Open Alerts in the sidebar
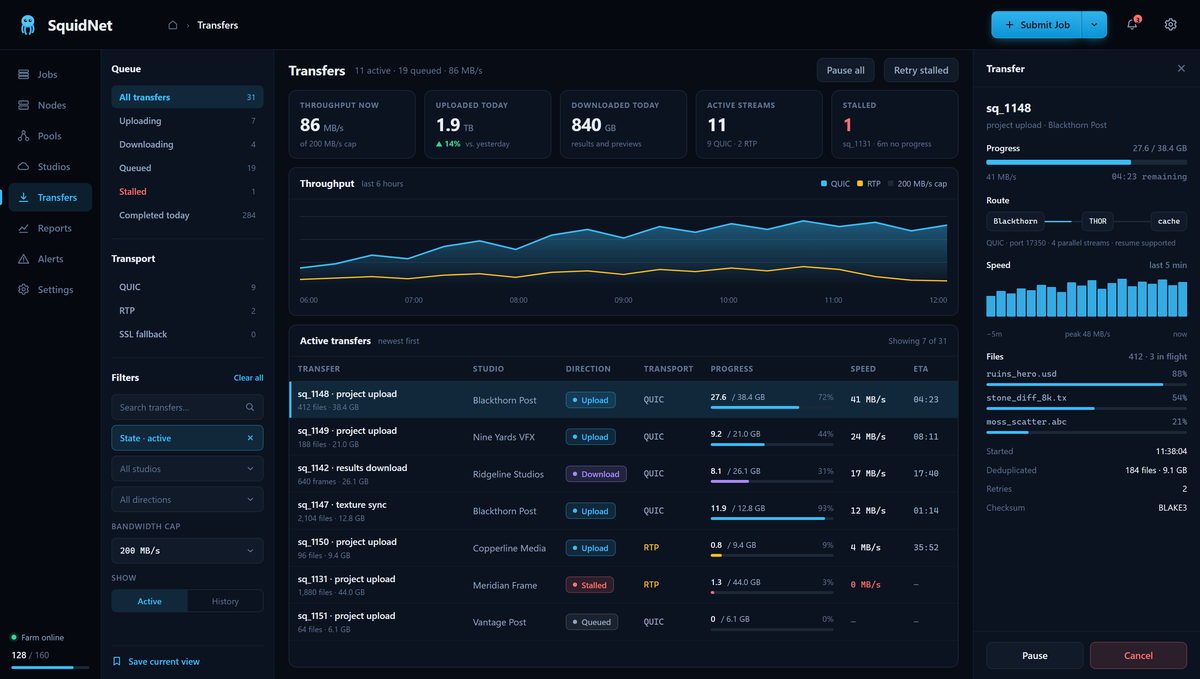1200x679 pixels. [50, 259]
